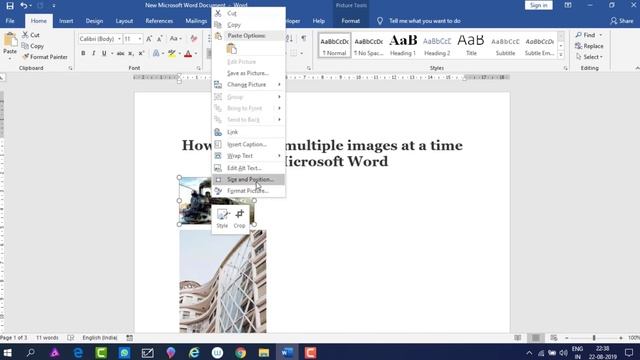The height and width of the screenshot is (360, 640).
Task: Open the Help tab
Action: pos(319,21)
